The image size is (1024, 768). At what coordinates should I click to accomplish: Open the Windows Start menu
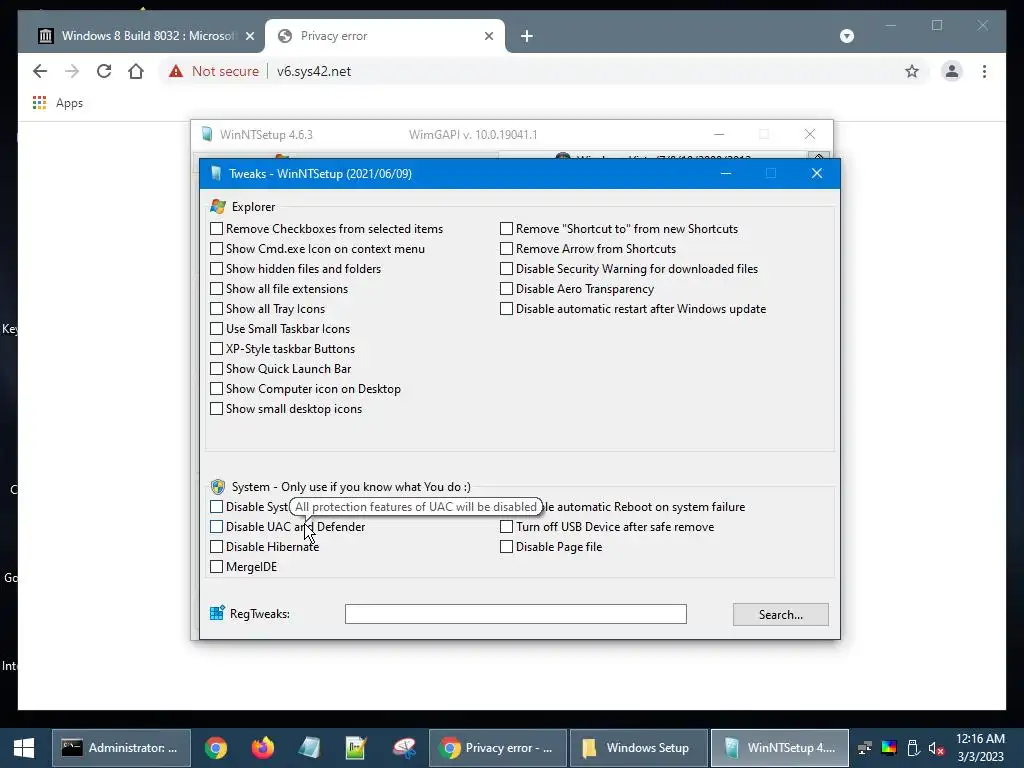pyautogui.click(x=24, y=748)
